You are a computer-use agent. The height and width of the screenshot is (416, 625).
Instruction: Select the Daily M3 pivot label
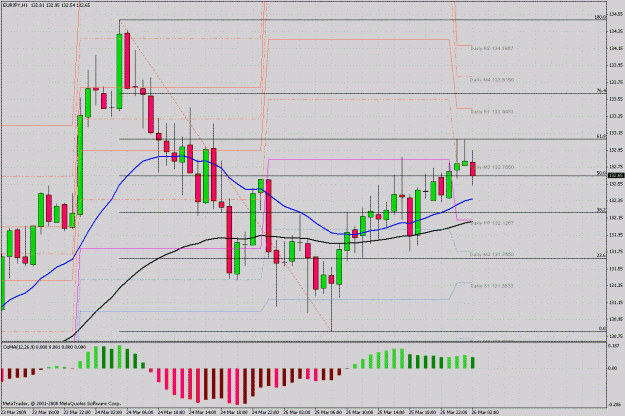(495, 167)
